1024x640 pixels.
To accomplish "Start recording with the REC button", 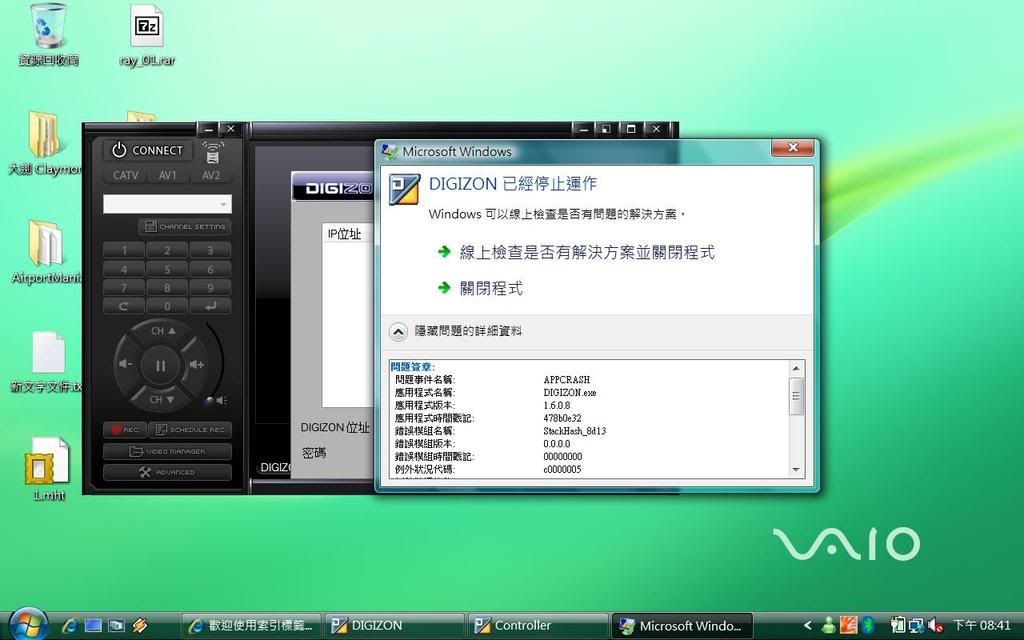I will pyautogui.click(x=124, y=430).
